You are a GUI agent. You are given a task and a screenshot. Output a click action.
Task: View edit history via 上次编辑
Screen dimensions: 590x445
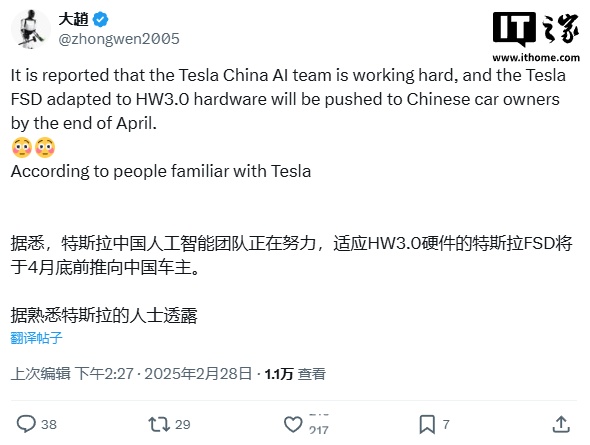pos(41,374)
